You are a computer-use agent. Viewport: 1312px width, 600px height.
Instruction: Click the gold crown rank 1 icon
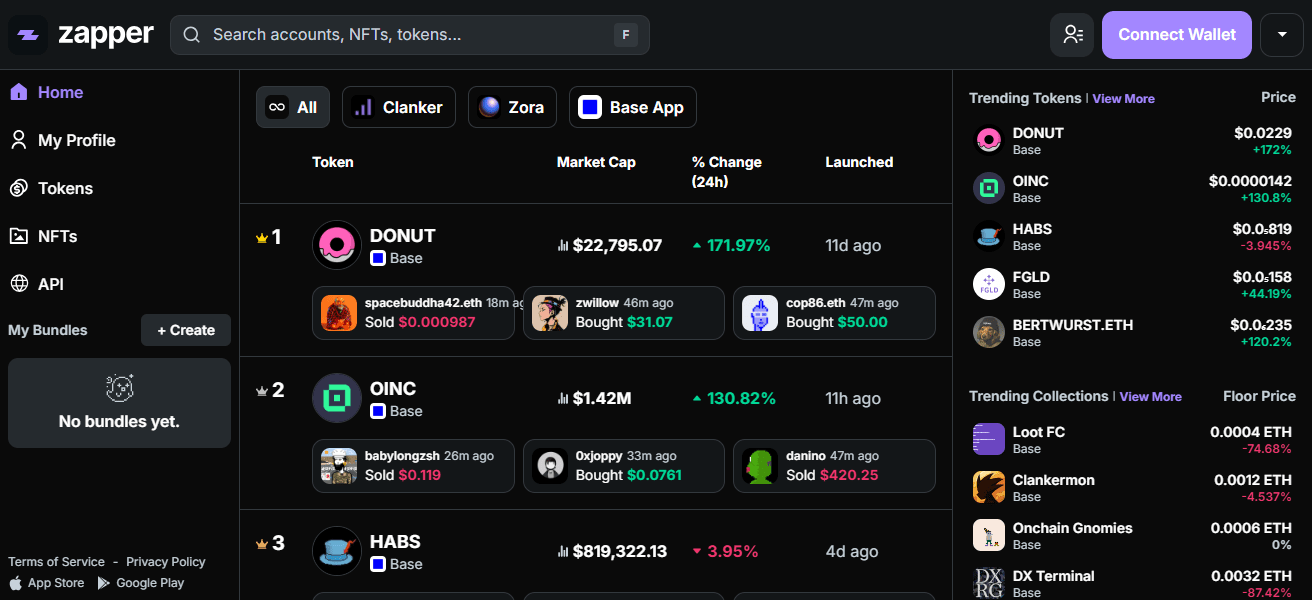tap(263, 238)
